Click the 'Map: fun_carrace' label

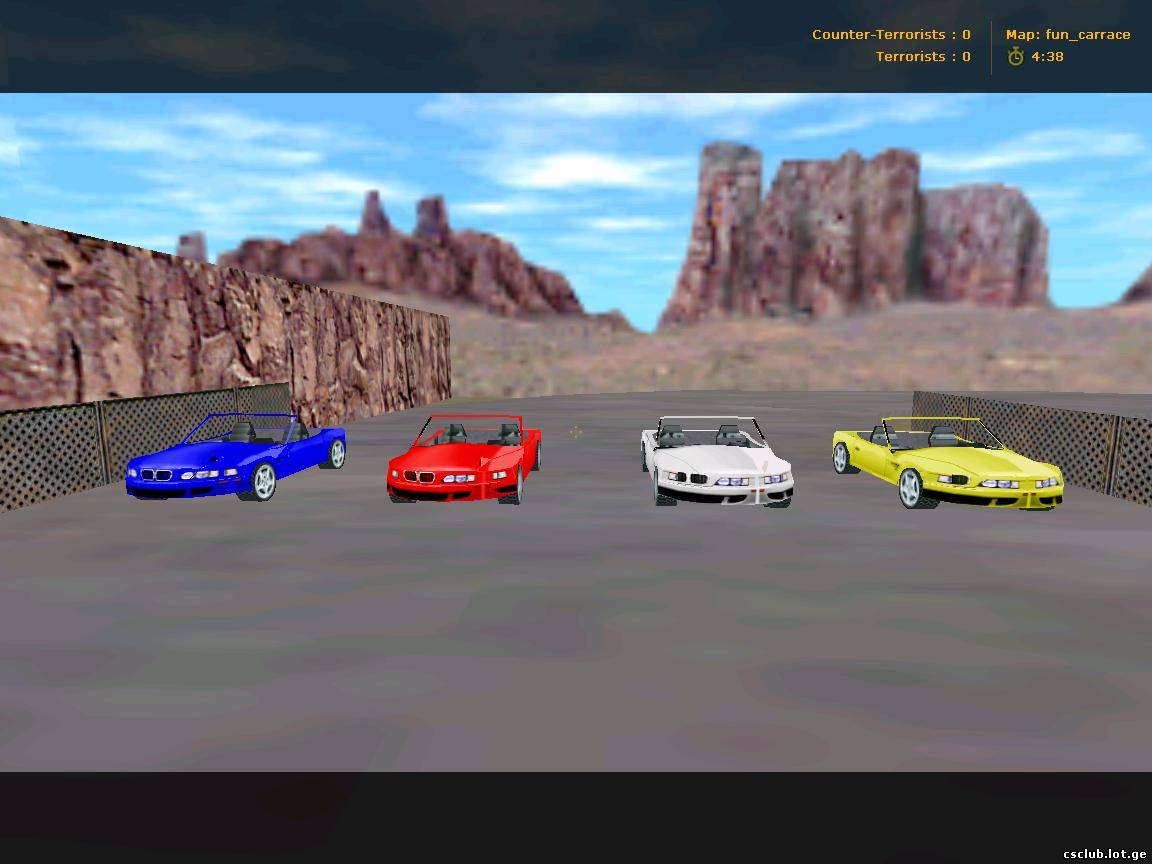pos(1068,35)
